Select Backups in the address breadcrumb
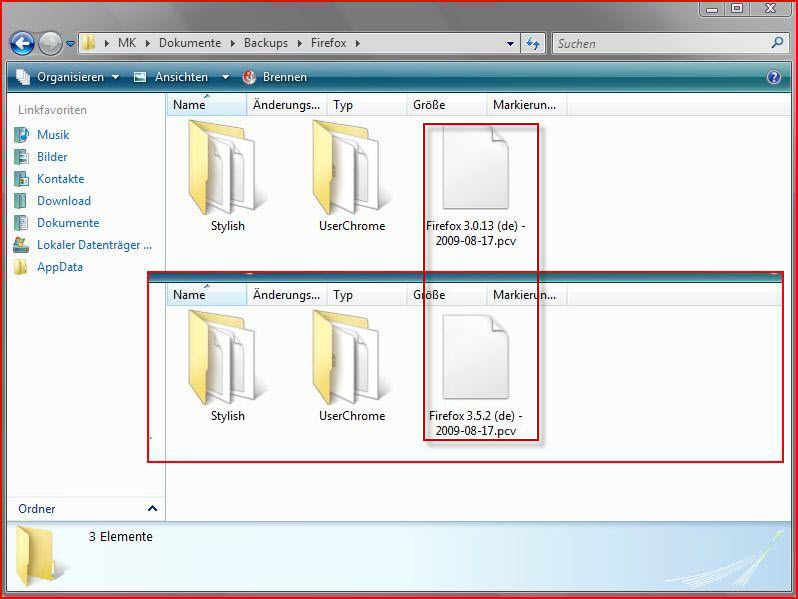The image size is (798, 599). [x=266, y=43]
